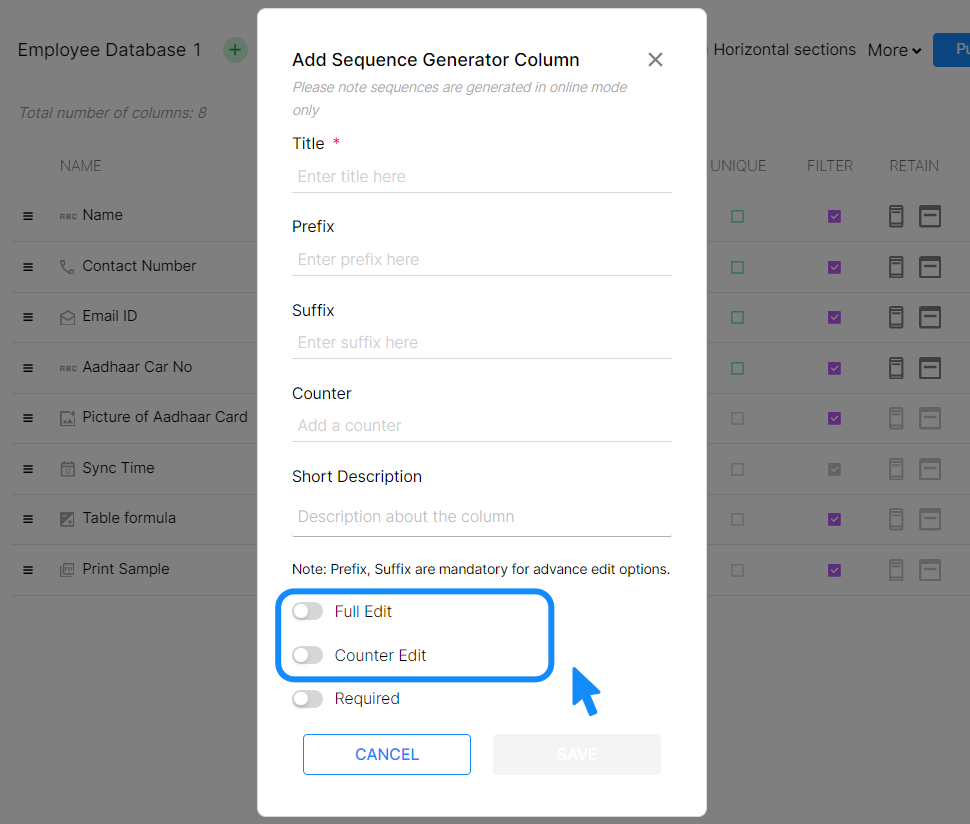Click the Table formula icon
Screen dimensions: 970x824
click(67, 519)
